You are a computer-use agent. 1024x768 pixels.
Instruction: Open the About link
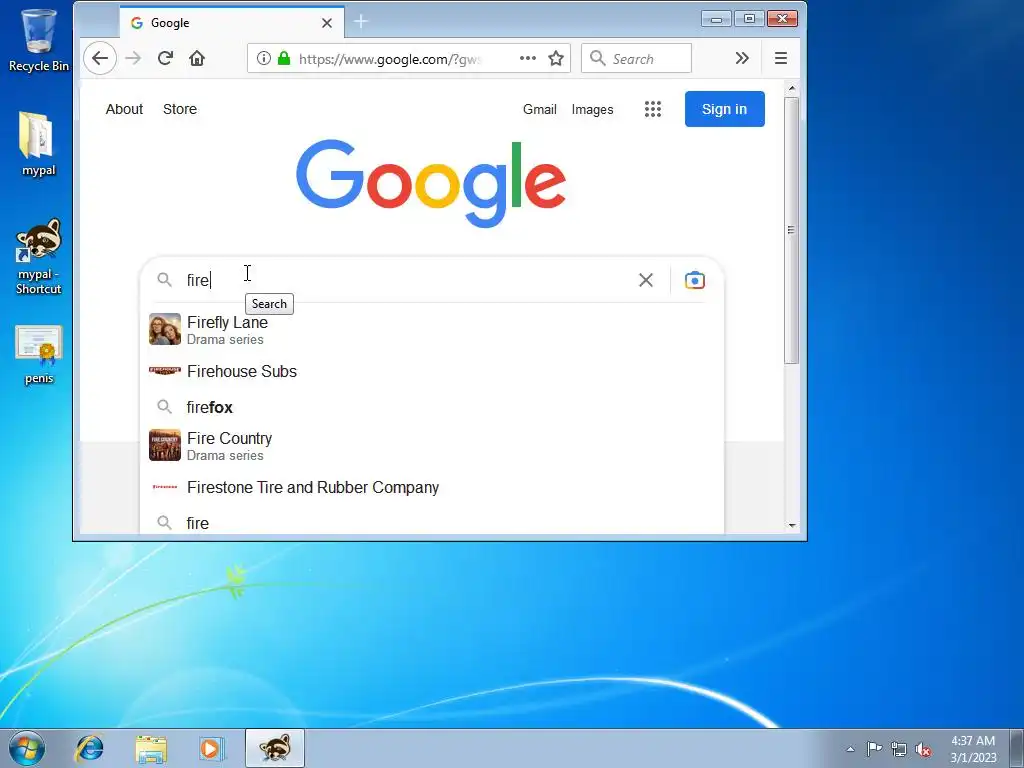124,109
